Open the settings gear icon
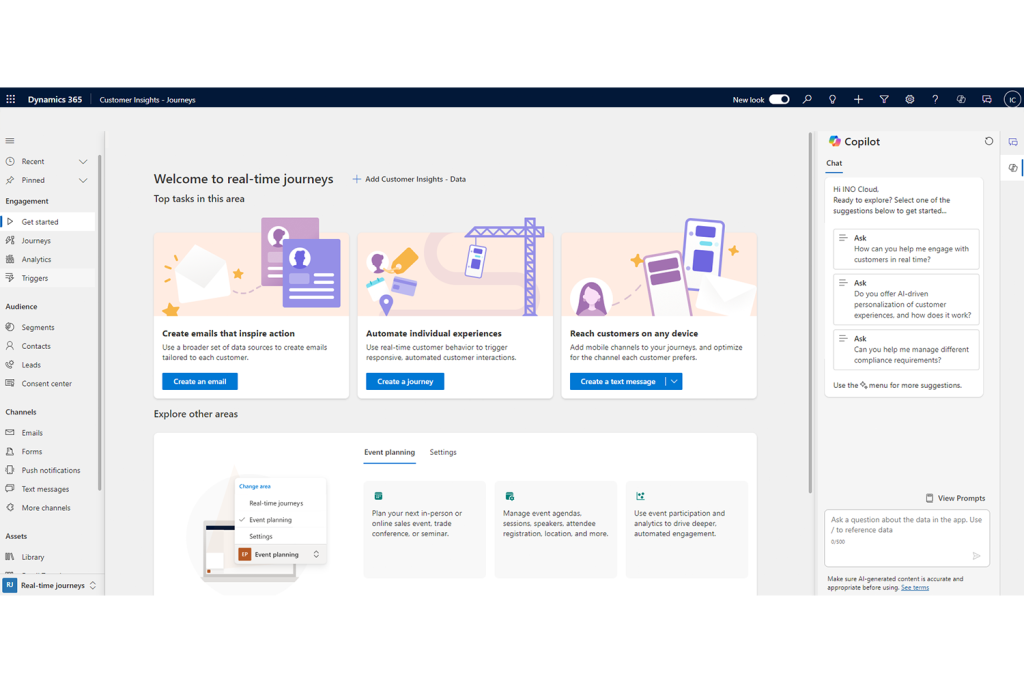The width and height of the screenshot is (1024, 683). pyautogui.click(x=909, y=100)
